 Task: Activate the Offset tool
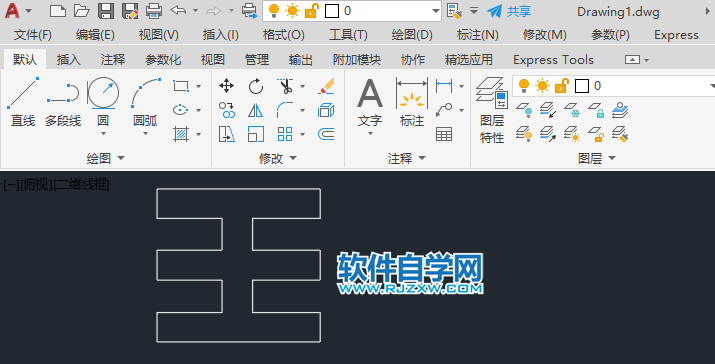click(x=326, y=134)
